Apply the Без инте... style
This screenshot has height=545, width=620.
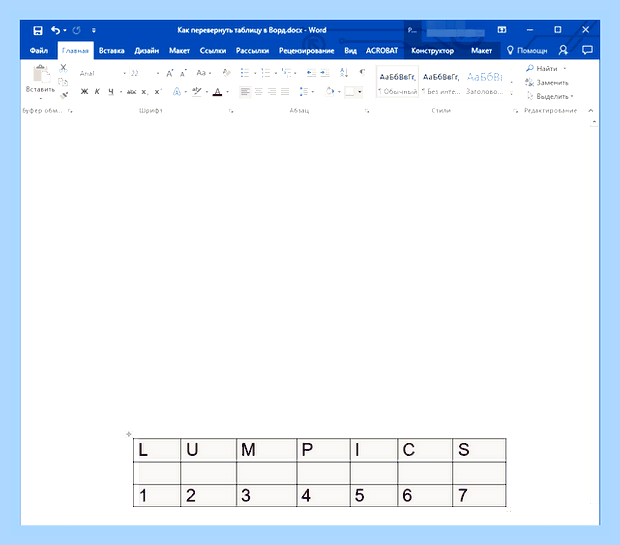point(441,83)
